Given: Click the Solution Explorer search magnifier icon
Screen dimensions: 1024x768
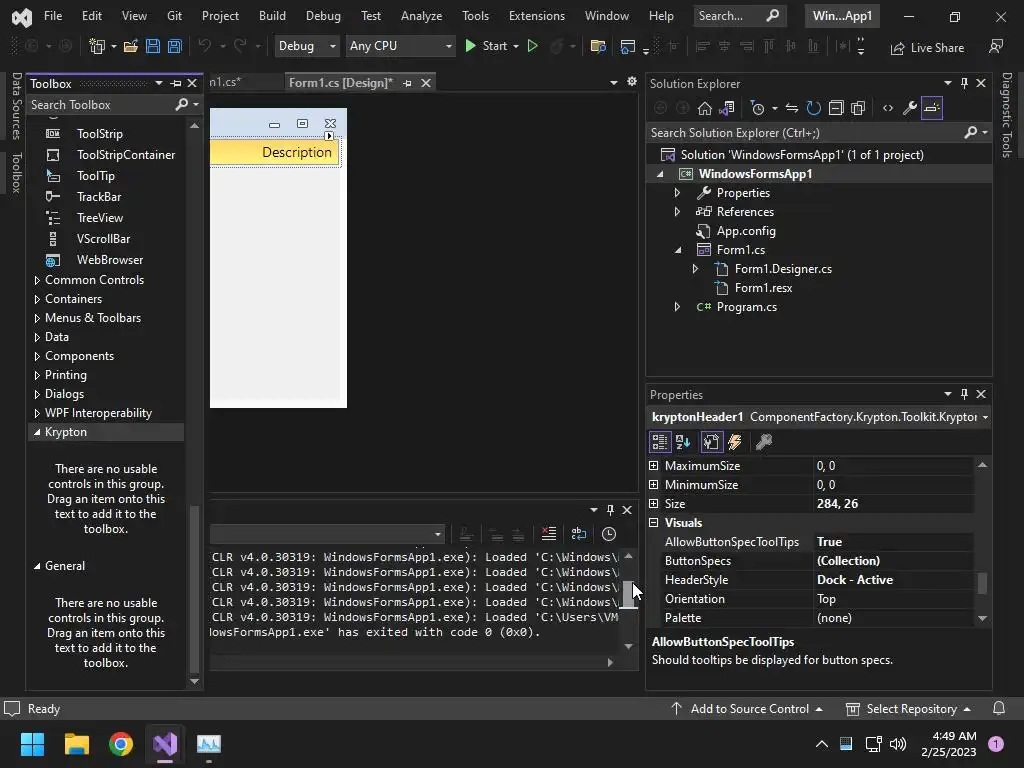Looking at the screenshot, I should click(x=970, y=133).
